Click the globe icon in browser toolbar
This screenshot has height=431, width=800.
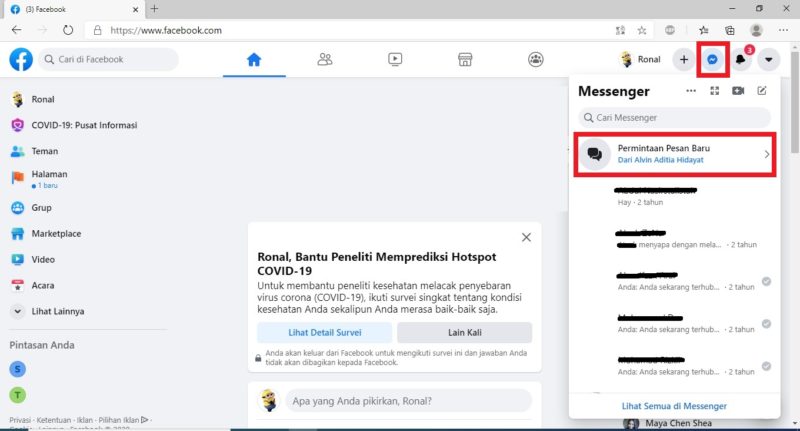coord(670,31)
